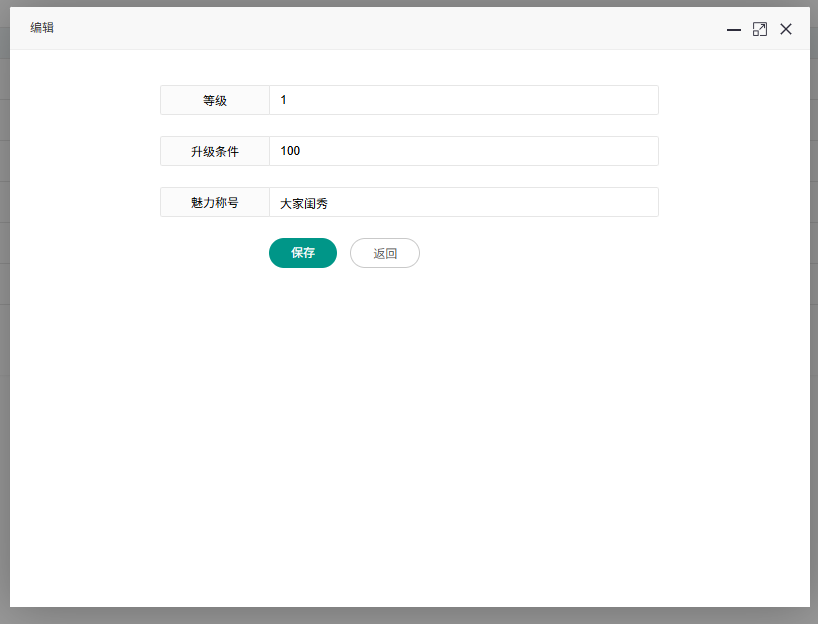Maximize the 编辑 dialog with the expand icon
The width and height of the screenshot is (818, 624).
760,30
